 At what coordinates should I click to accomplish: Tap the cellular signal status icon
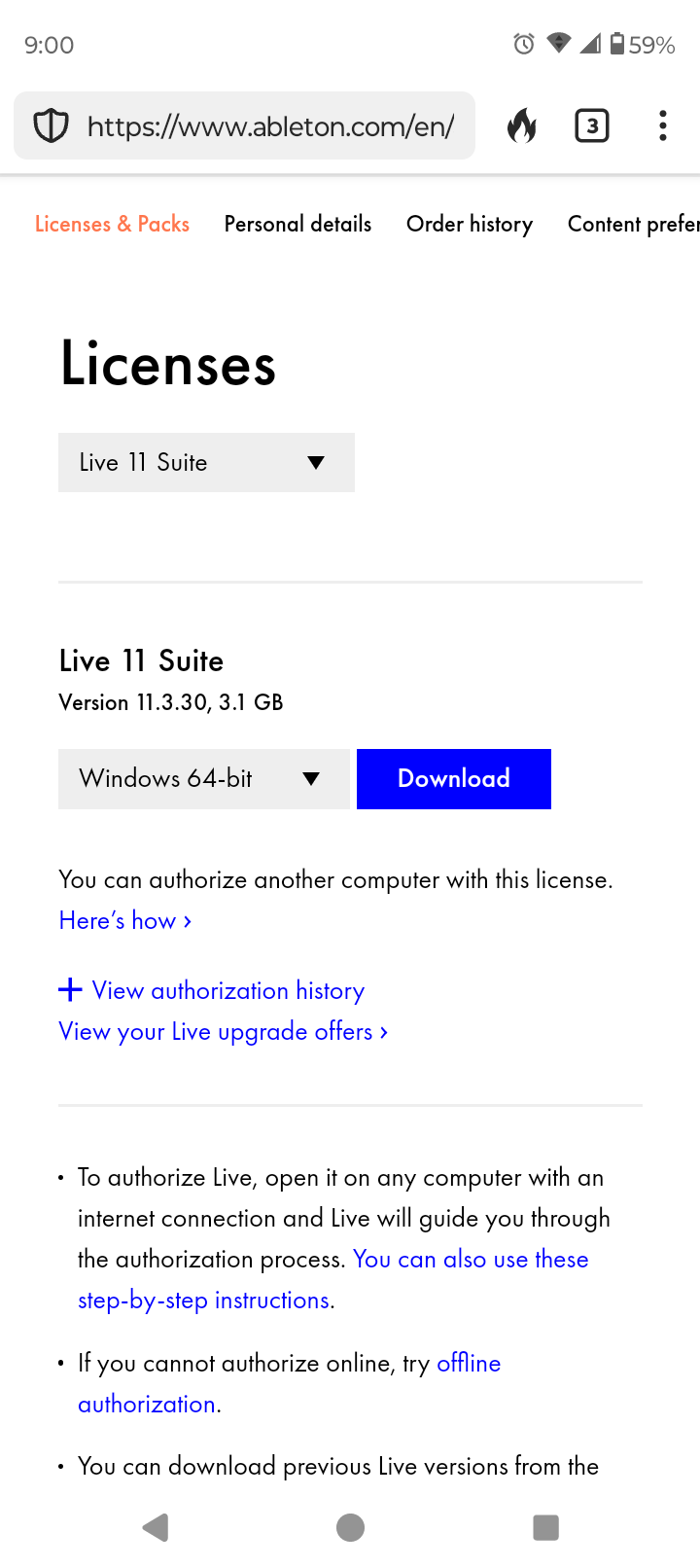point(590,43)
